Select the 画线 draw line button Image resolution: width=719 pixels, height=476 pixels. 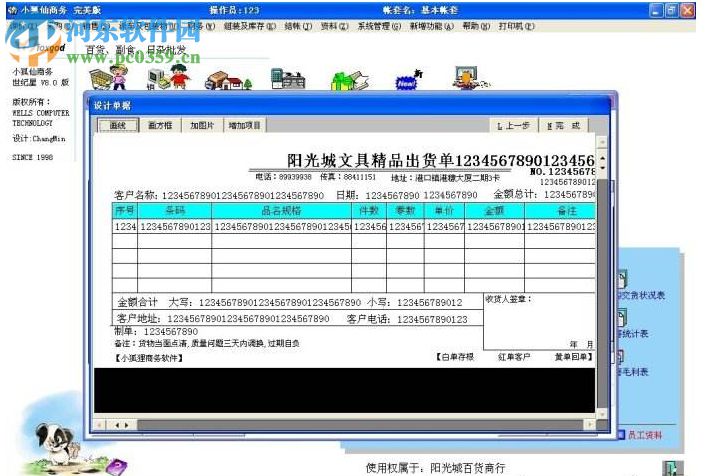pyautogui.click(x=118, y=125)
